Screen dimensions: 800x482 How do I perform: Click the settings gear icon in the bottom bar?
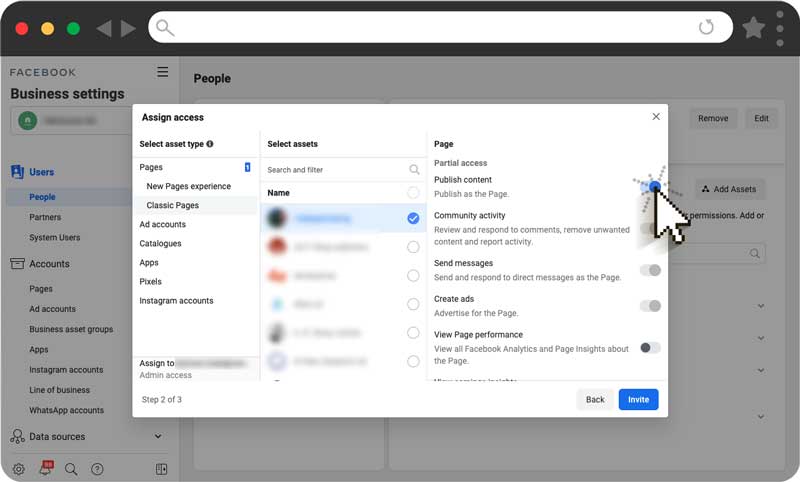click(19, 468)
